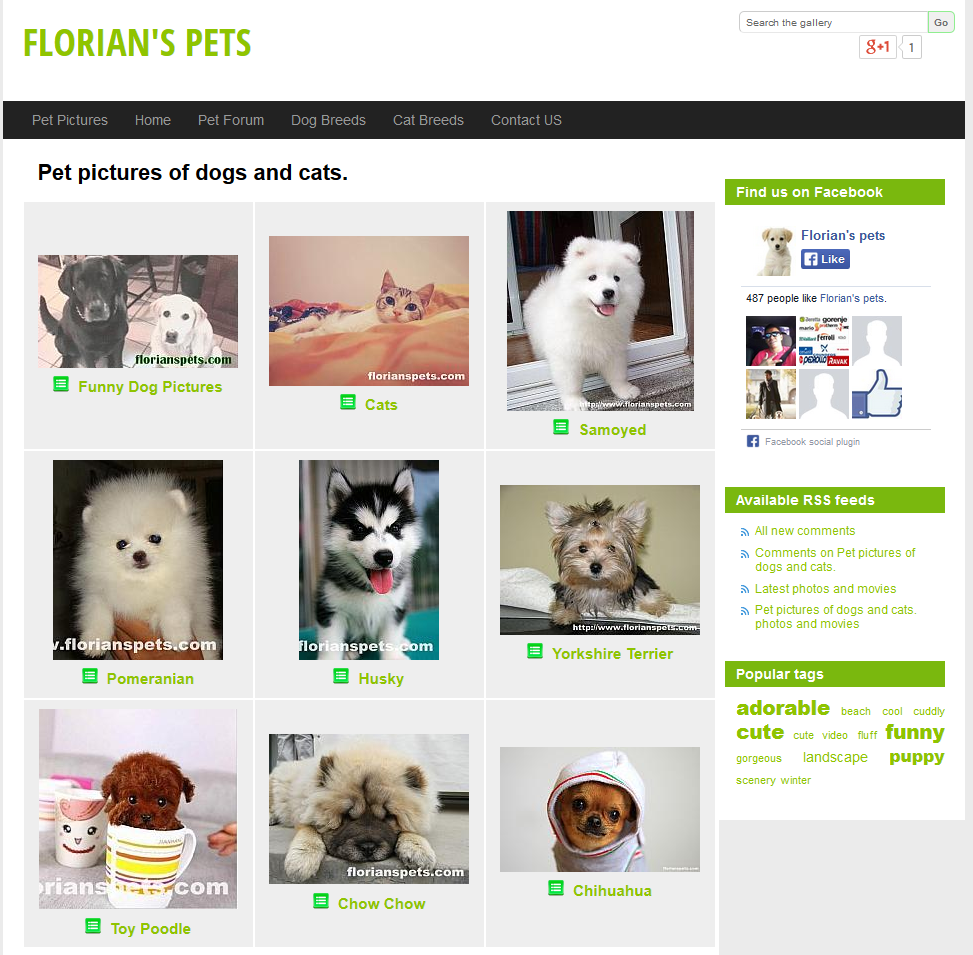Open the Chow Chow thumbnail image

tap(369, 809)
